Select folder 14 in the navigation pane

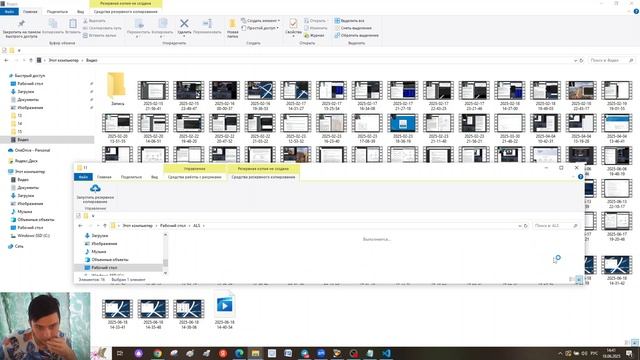pos(20,123)
